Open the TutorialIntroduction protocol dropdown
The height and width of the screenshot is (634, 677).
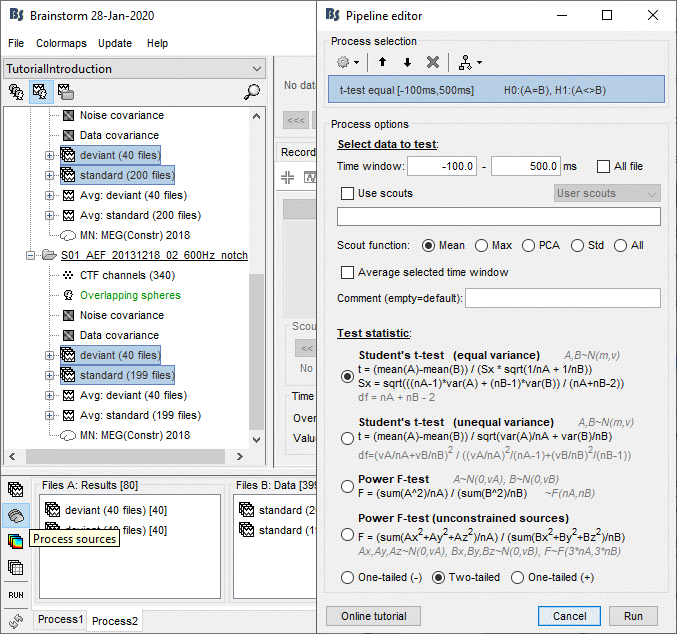click(x=134, y=68)
